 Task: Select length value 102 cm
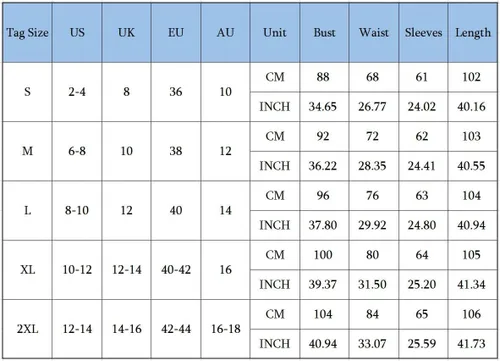point(471,77)
